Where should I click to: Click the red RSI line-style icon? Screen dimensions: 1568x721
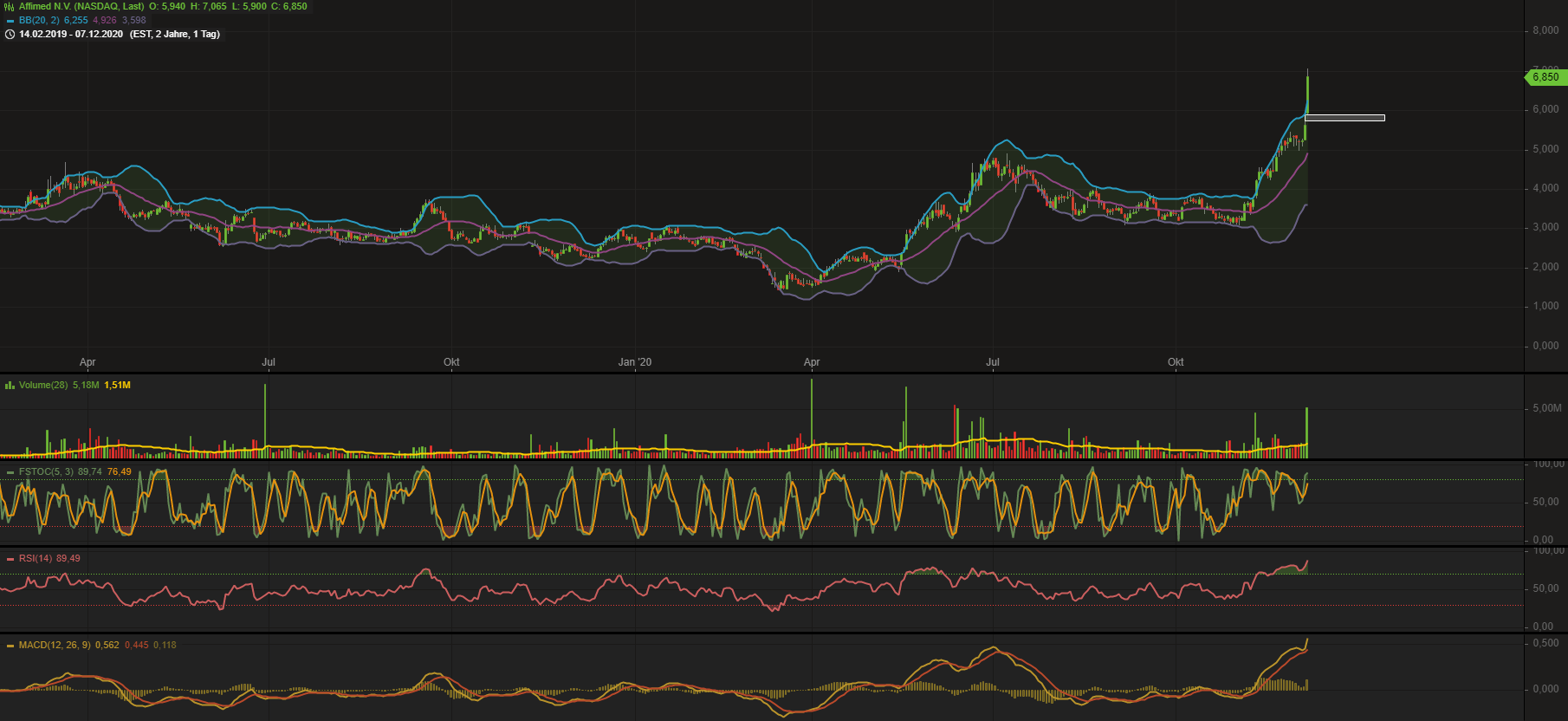point(10,559)
